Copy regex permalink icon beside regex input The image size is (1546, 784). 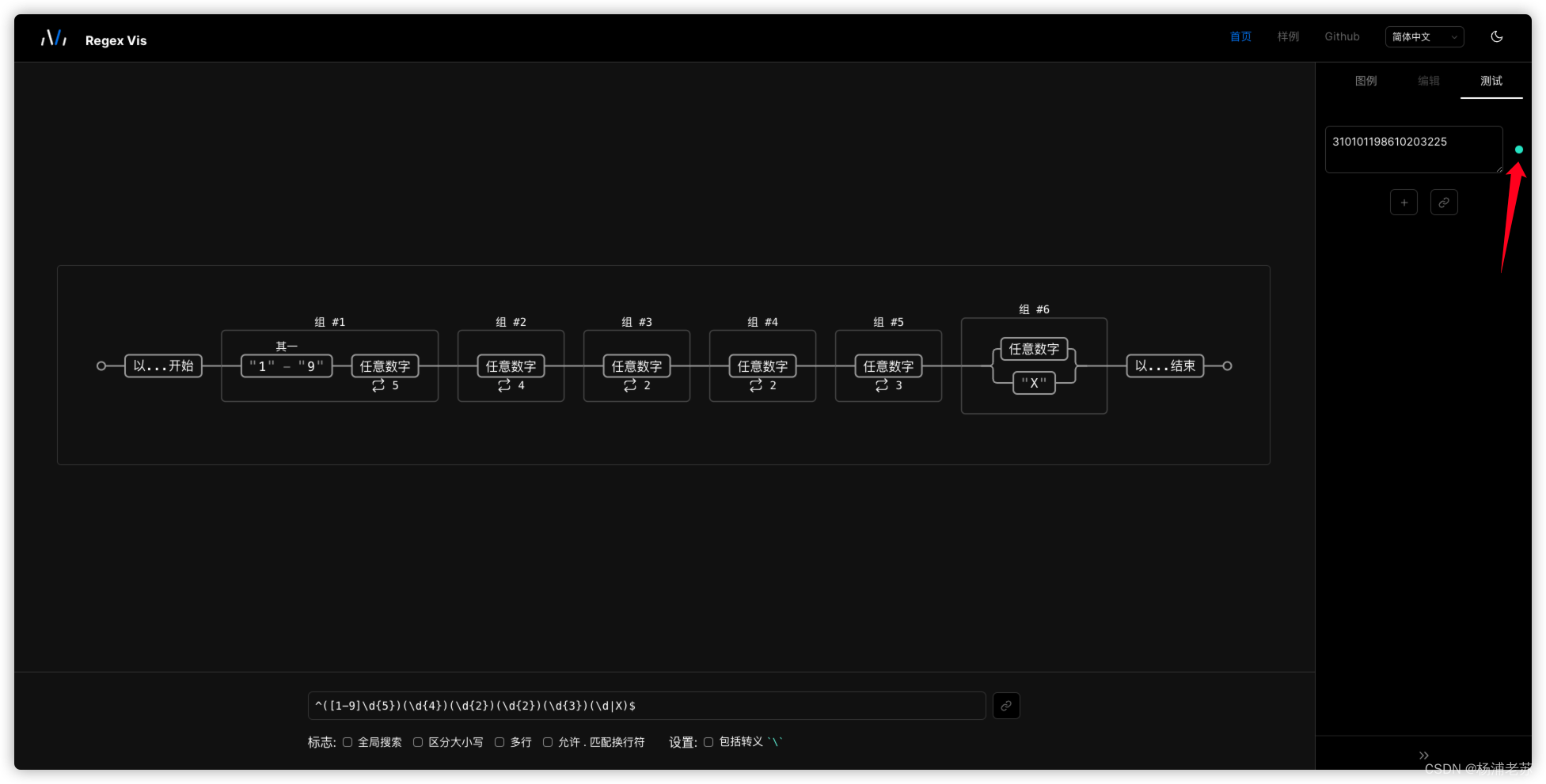tap(1006, 706)
